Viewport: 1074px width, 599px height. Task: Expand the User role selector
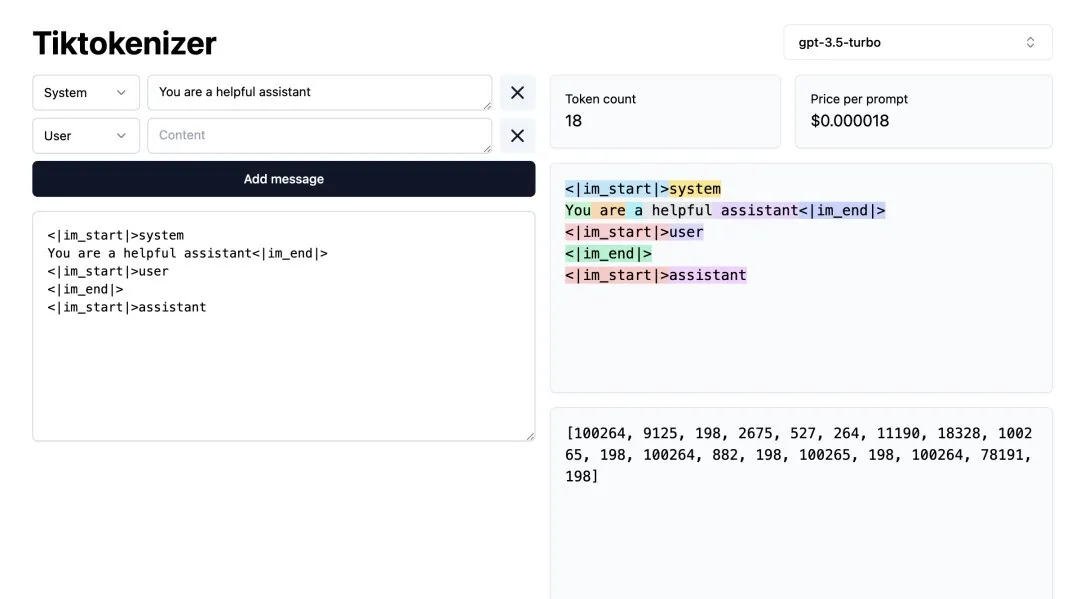tap(86, 136)
